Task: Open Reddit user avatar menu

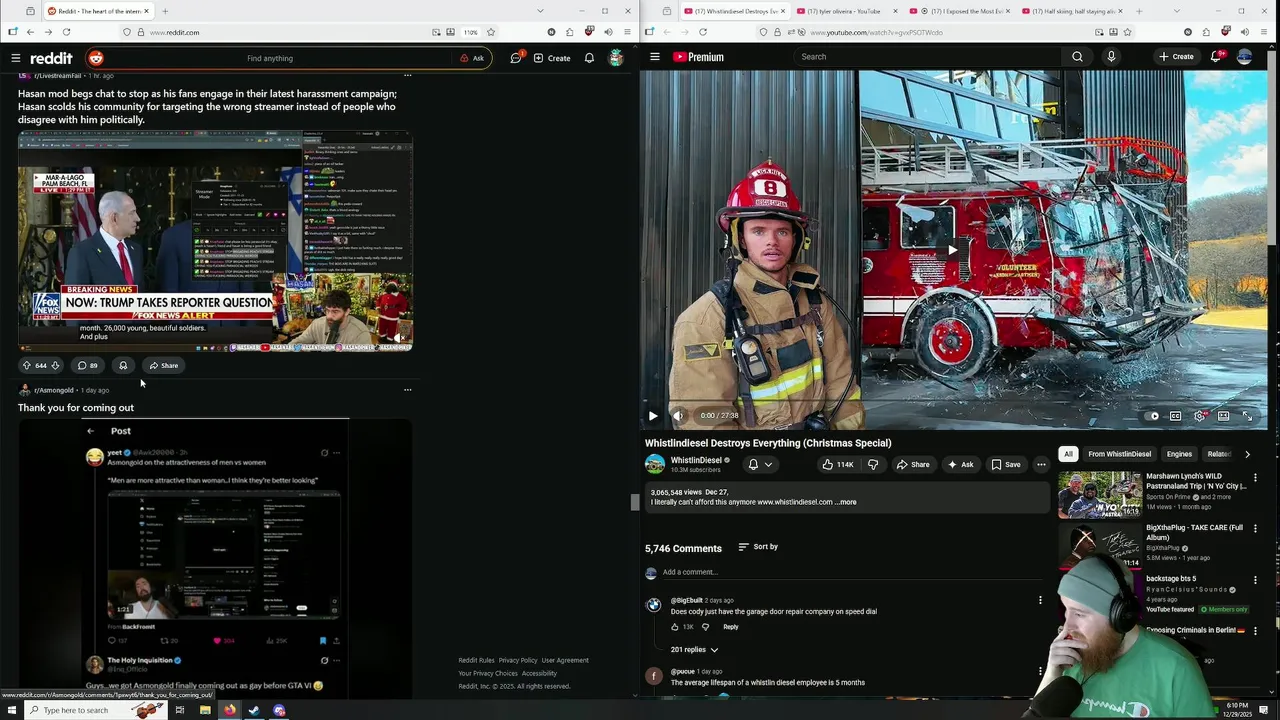Action: 616,58
